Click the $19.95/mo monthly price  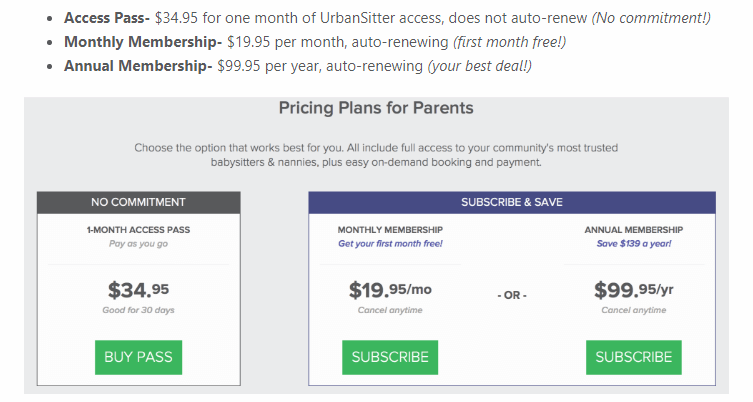pyautogui.click(x=390, y=290)
